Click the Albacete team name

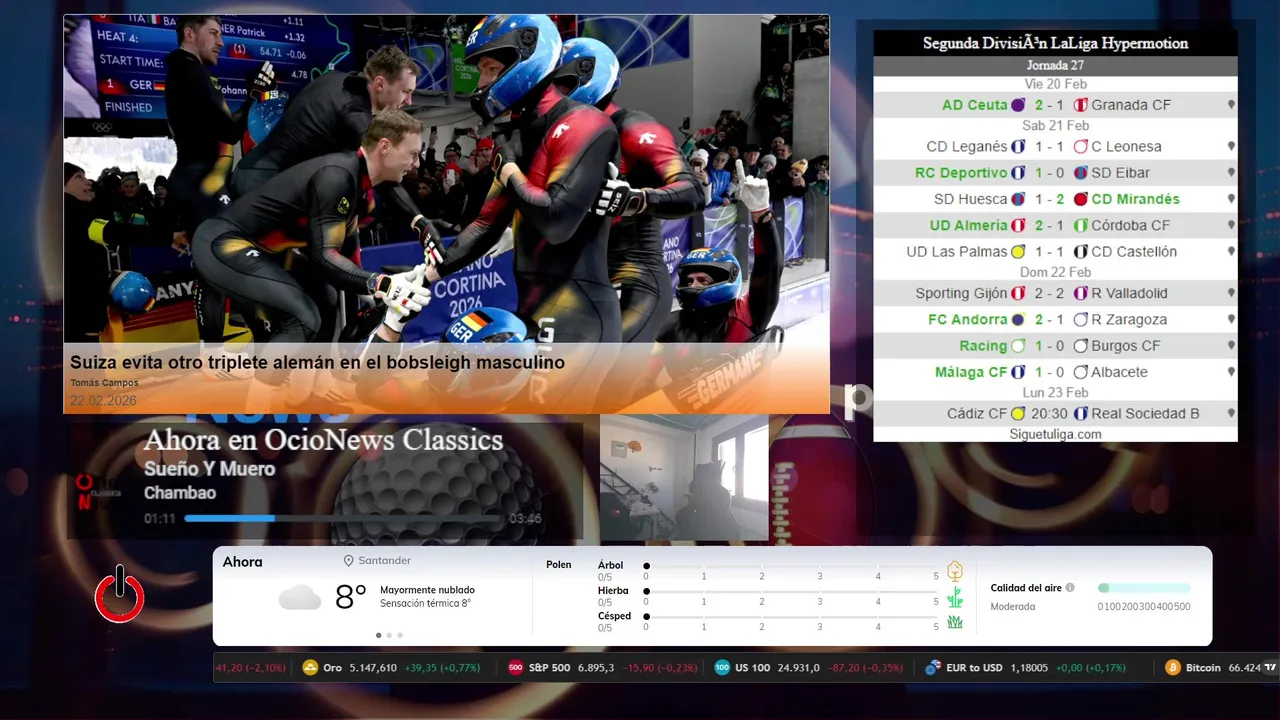pyautogui.click(x=1119, y=372)
